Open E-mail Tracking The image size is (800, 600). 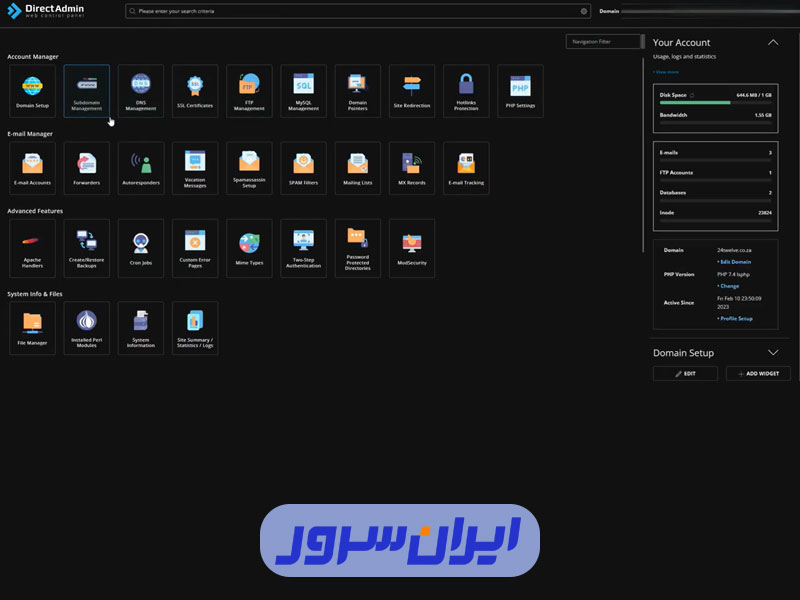(465, 167)
